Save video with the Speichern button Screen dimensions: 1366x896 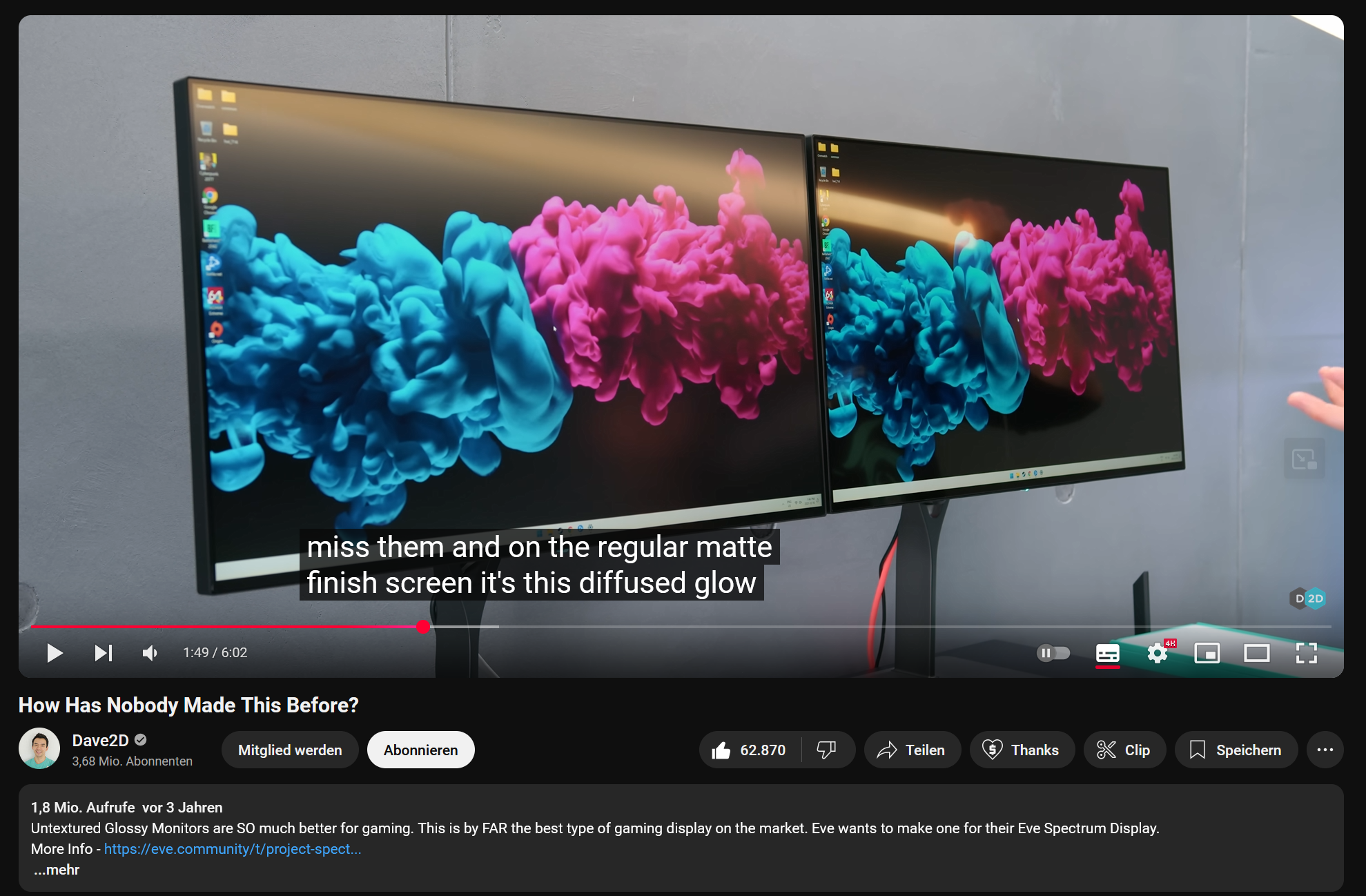(1236, 750)
